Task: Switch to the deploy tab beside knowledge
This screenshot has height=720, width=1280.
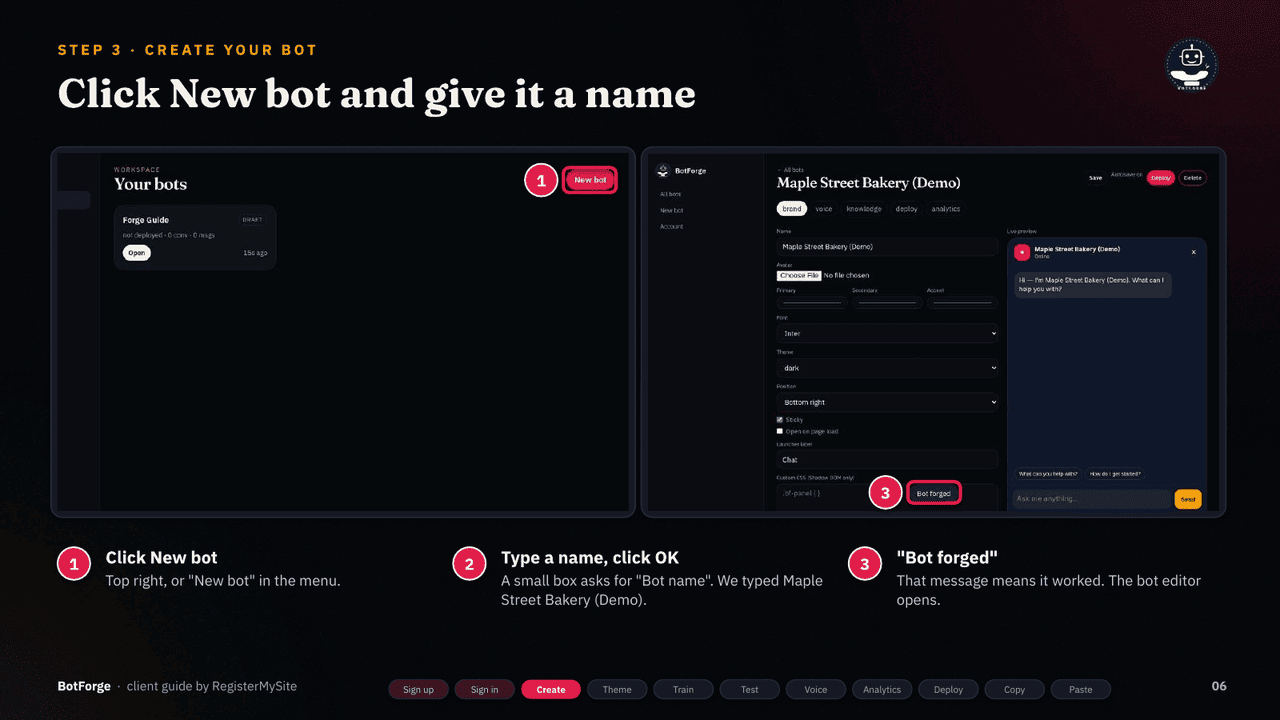Action: click(x=907, y=209)
